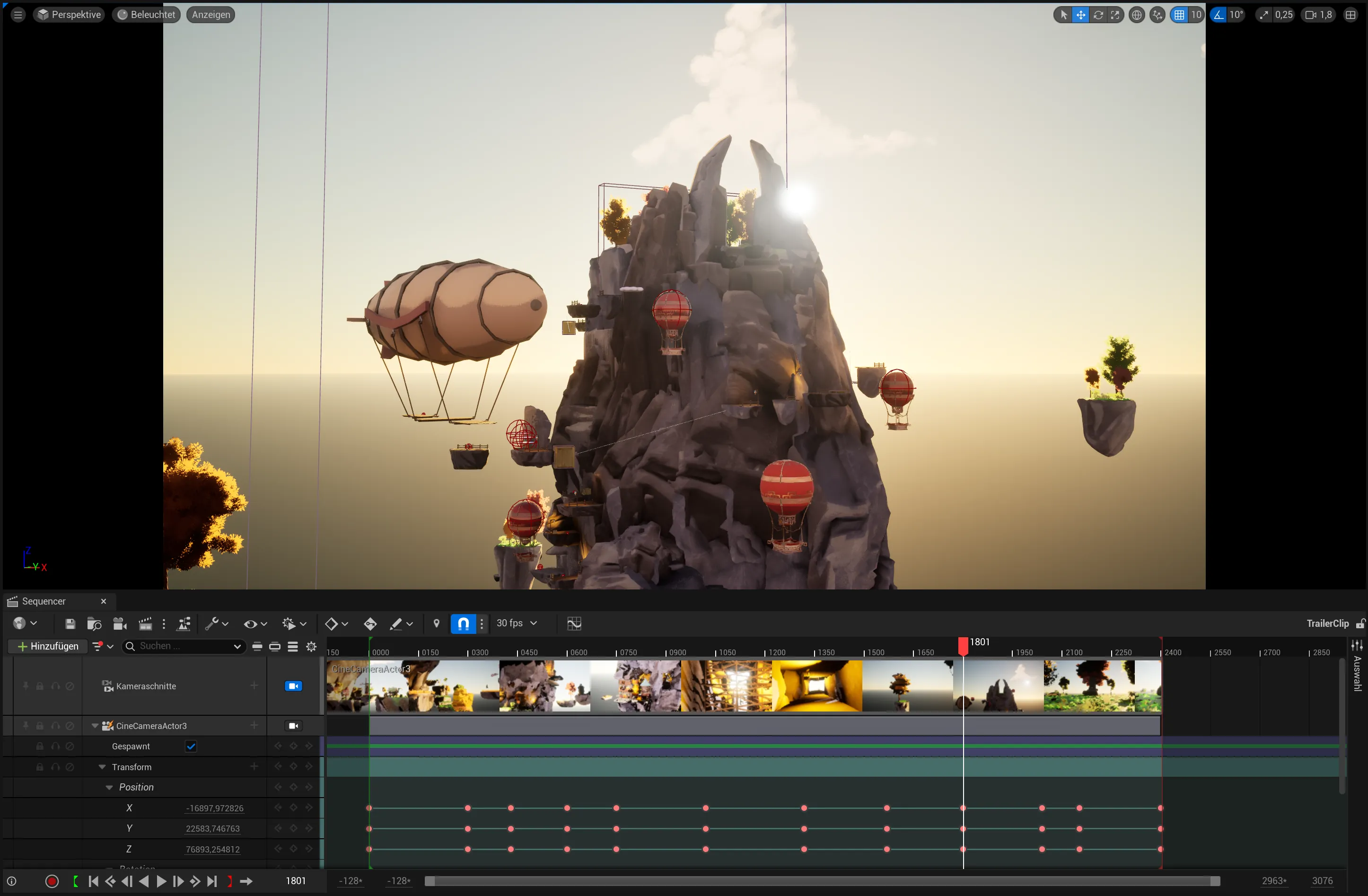Open camera speed 1,8 setting

(1318, 15)
